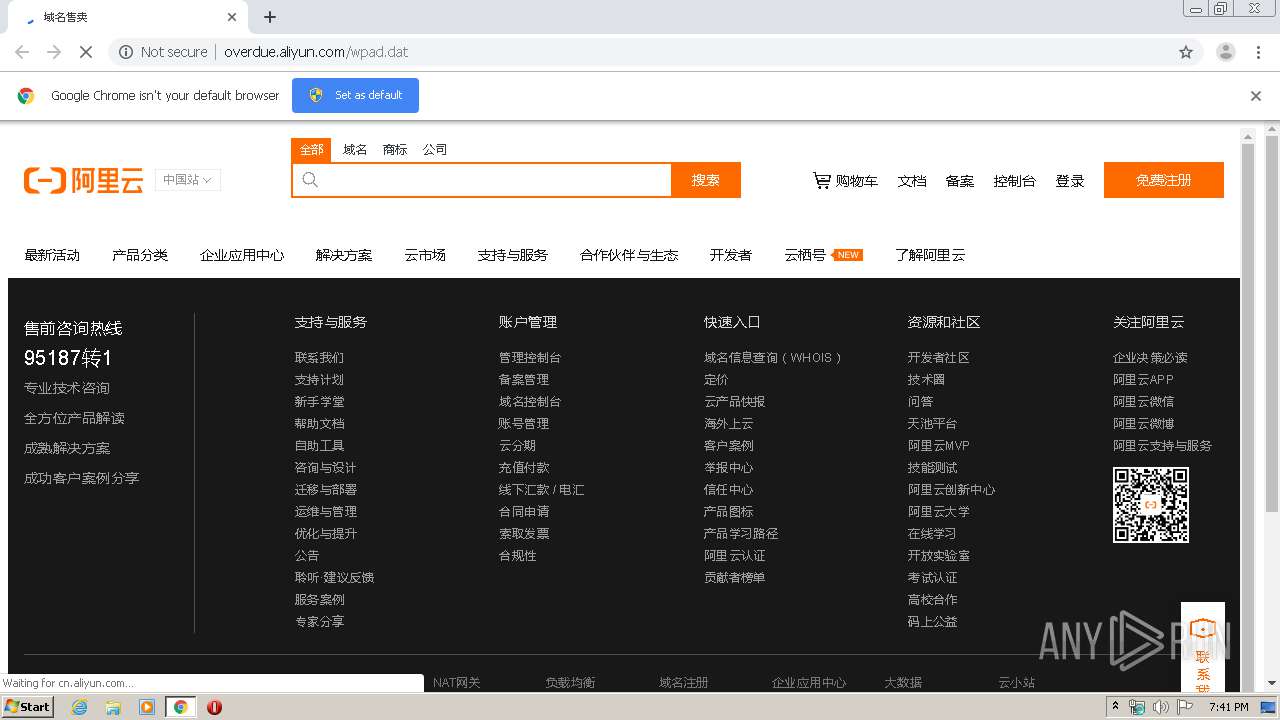Click red security icon in taskbar

[x=214, y=707]
